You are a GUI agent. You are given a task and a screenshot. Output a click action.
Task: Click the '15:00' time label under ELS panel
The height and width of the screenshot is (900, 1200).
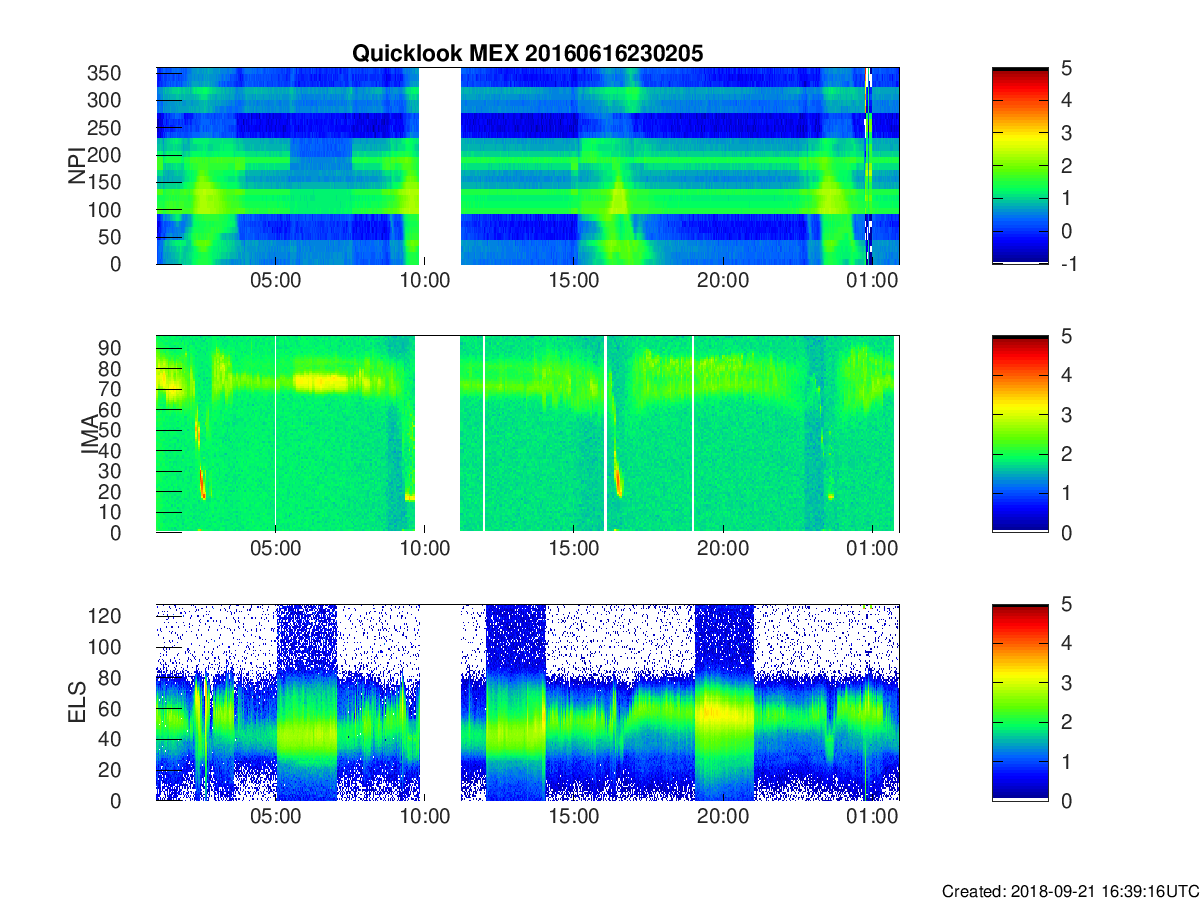[x=574, y=817]
